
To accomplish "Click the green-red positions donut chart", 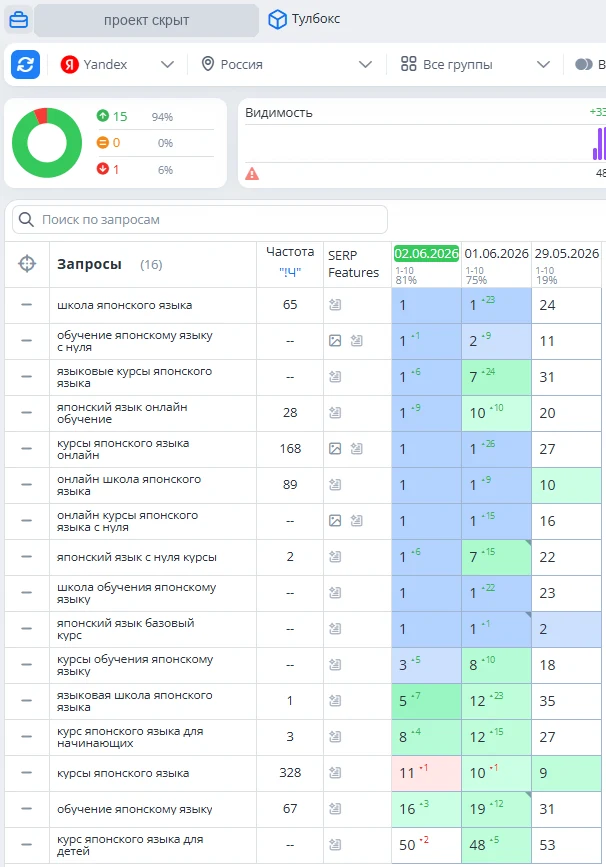I will click(x=47, y=143).
